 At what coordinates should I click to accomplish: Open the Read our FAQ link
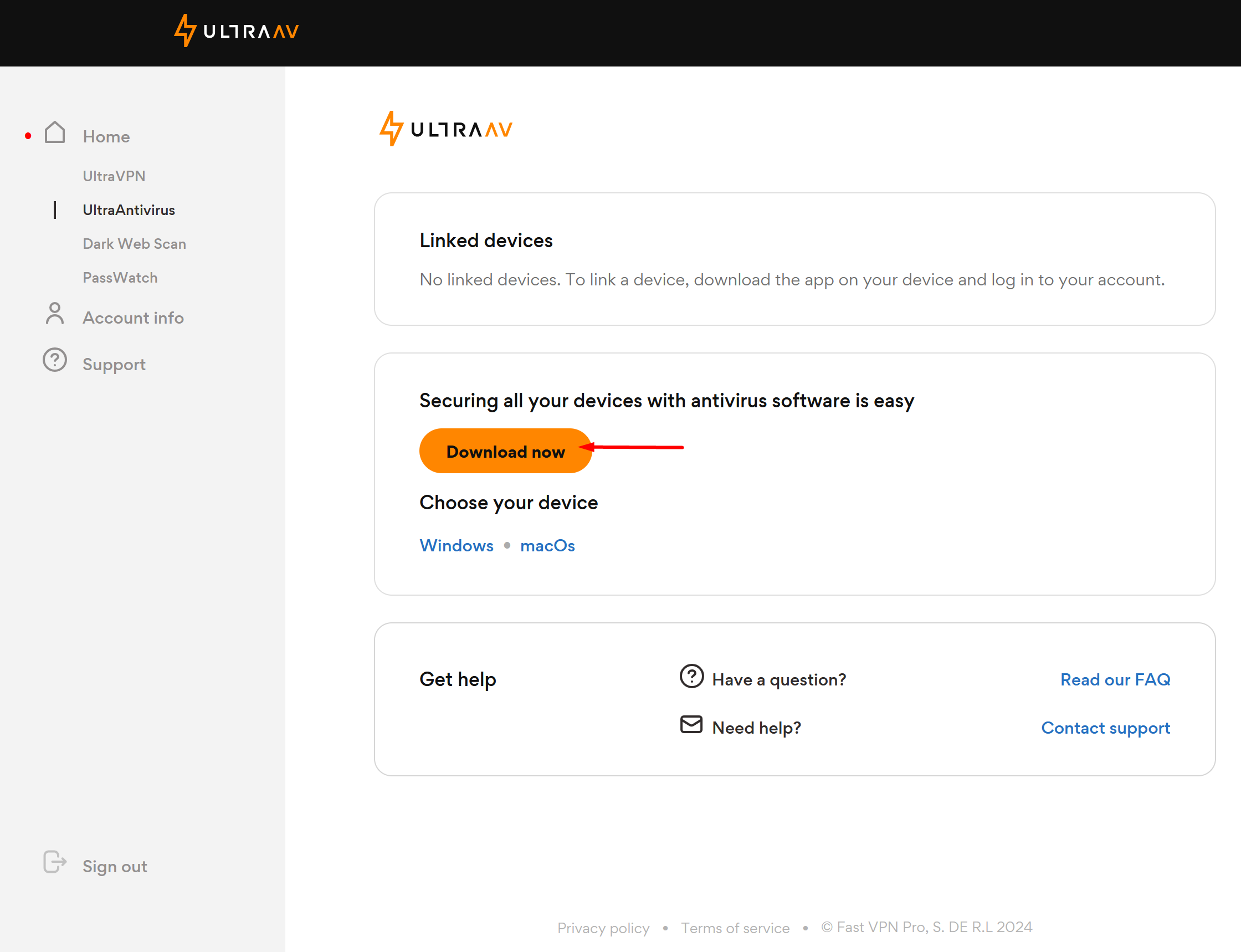coord(1115,679)
